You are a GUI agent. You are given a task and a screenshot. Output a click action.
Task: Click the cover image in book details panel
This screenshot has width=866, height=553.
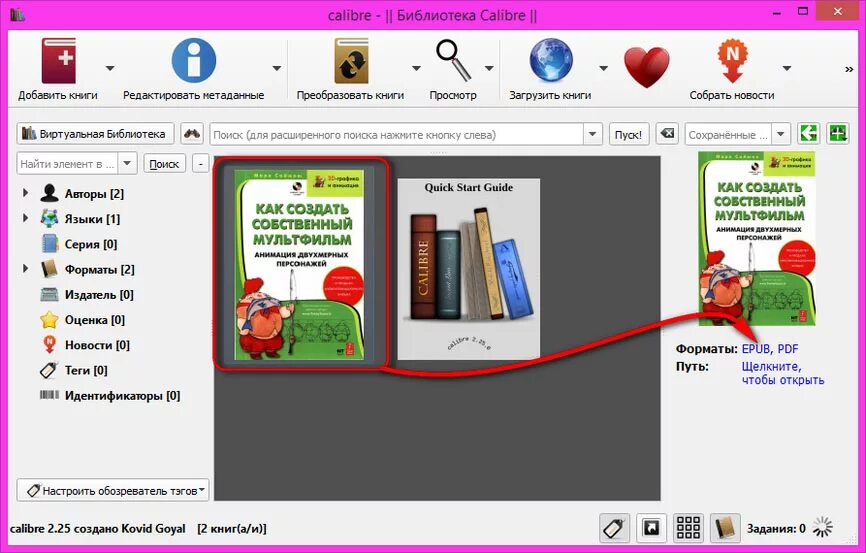coord(757,239)
